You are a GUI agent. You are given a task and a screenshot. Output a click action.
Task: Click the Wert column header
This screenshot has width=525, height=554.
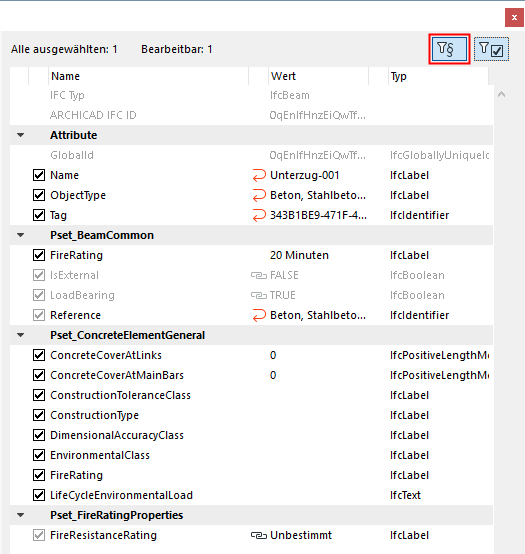click(318, 76)
